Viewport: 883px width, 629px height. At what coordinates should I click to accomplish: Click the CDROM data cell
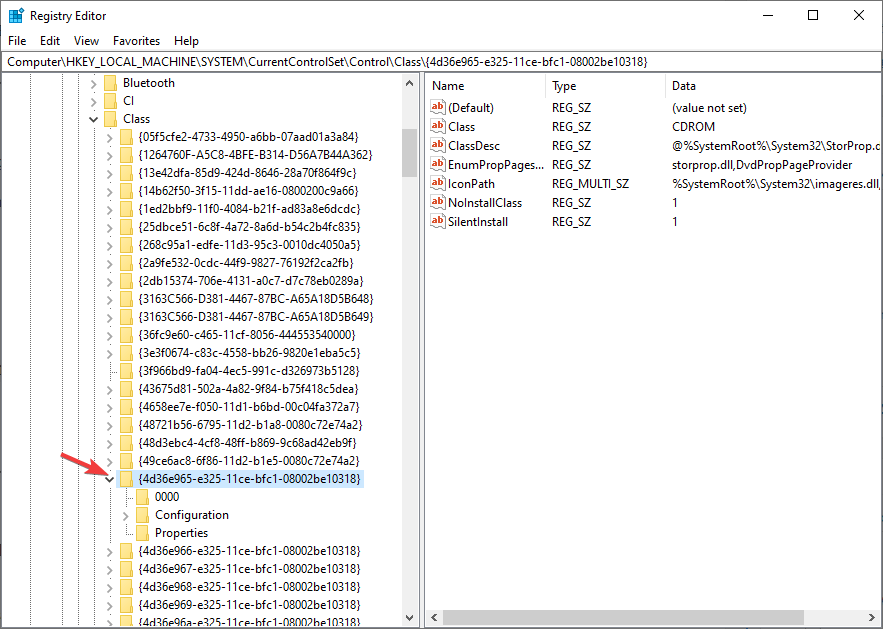click(x=693, y=127)
